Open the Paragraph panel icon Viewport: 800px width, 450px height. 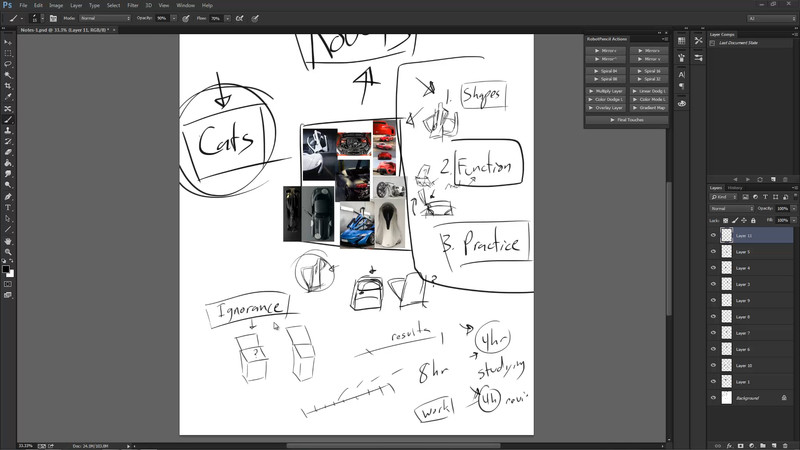682,86
